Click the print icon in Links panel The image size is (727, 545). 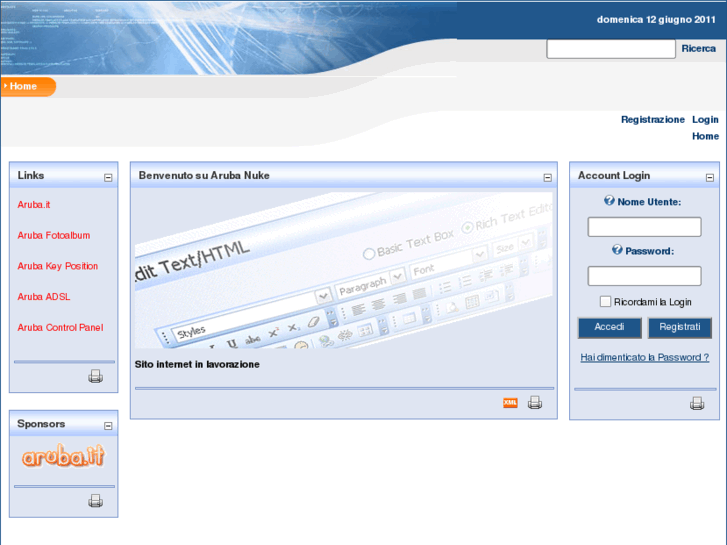point(96,376)
